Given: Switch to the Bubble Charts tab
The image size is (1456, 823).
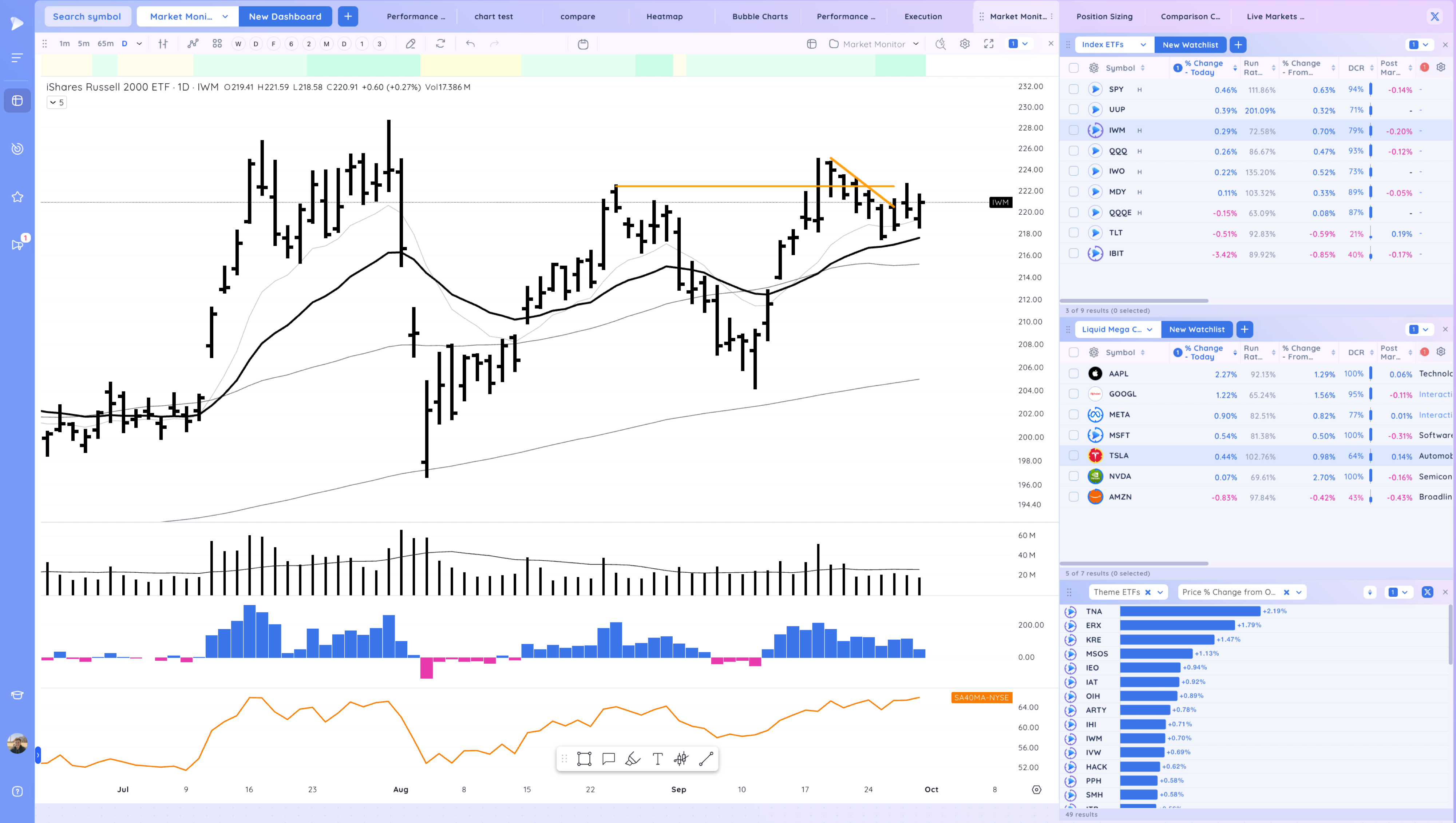Looking at the screenshot, I should 759,16.
